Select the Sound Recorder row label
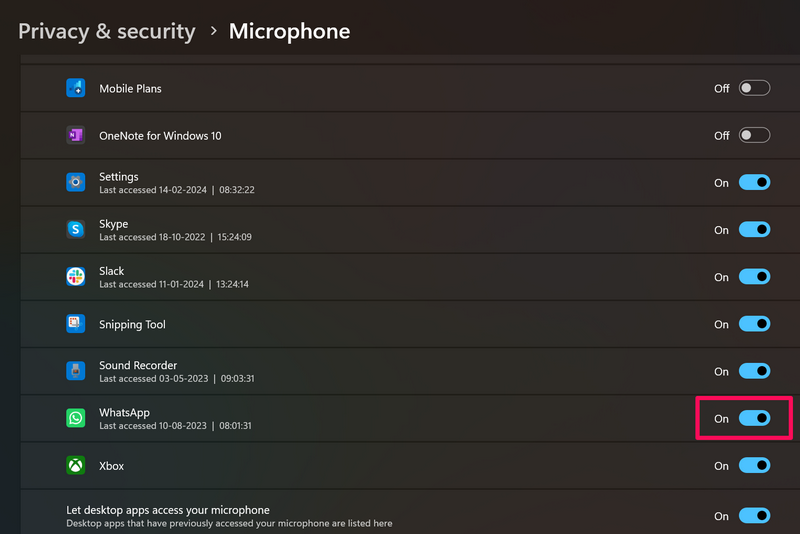The height and width of the screenshot is (534, 800). [x=138, y=365]
